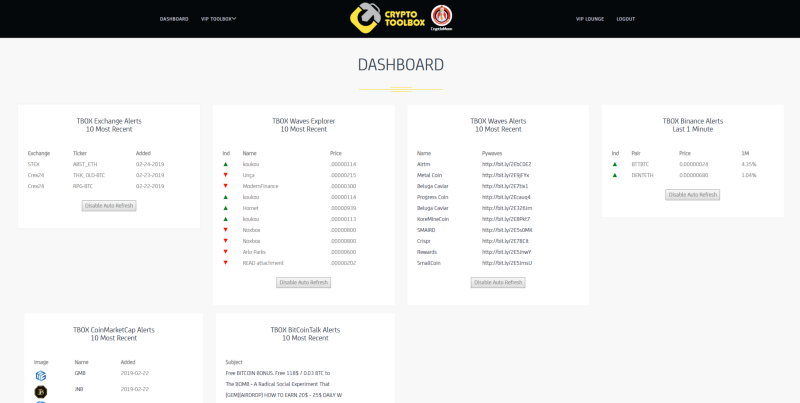
Task: Disable auto refresh for Binance Alerts
Action: pos(692,194)
